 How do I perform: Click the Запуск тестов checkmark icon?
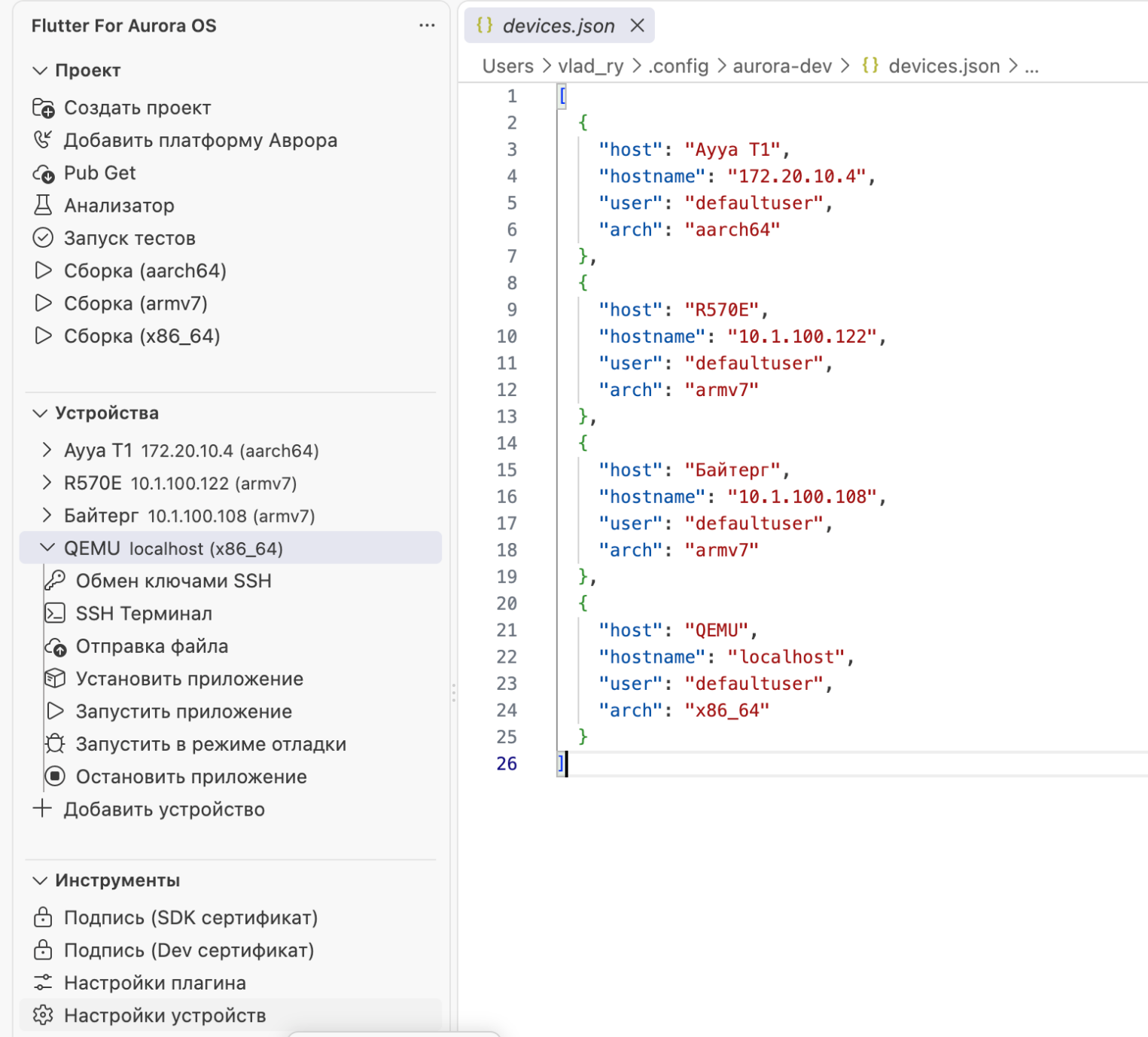coord(43,238)
